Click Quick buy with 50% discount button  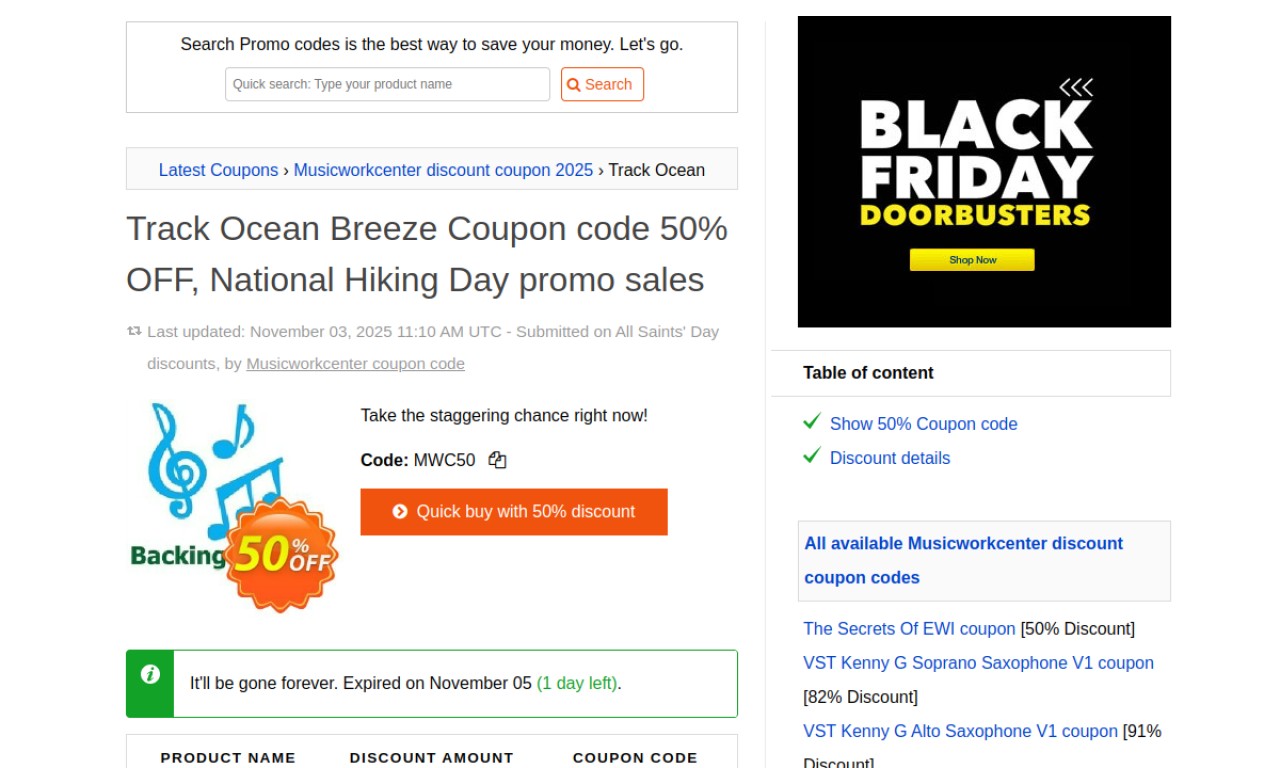point(514,512)
